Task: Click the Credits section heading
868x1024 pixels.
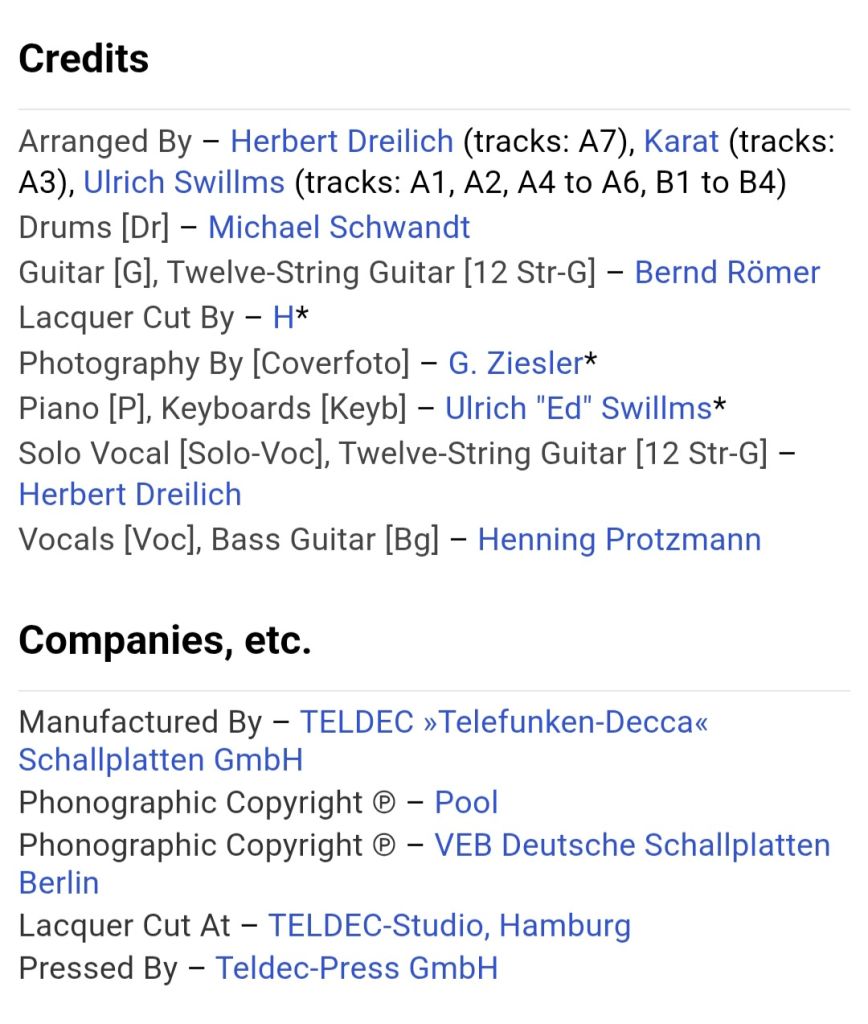Action: tap(84, 59)
